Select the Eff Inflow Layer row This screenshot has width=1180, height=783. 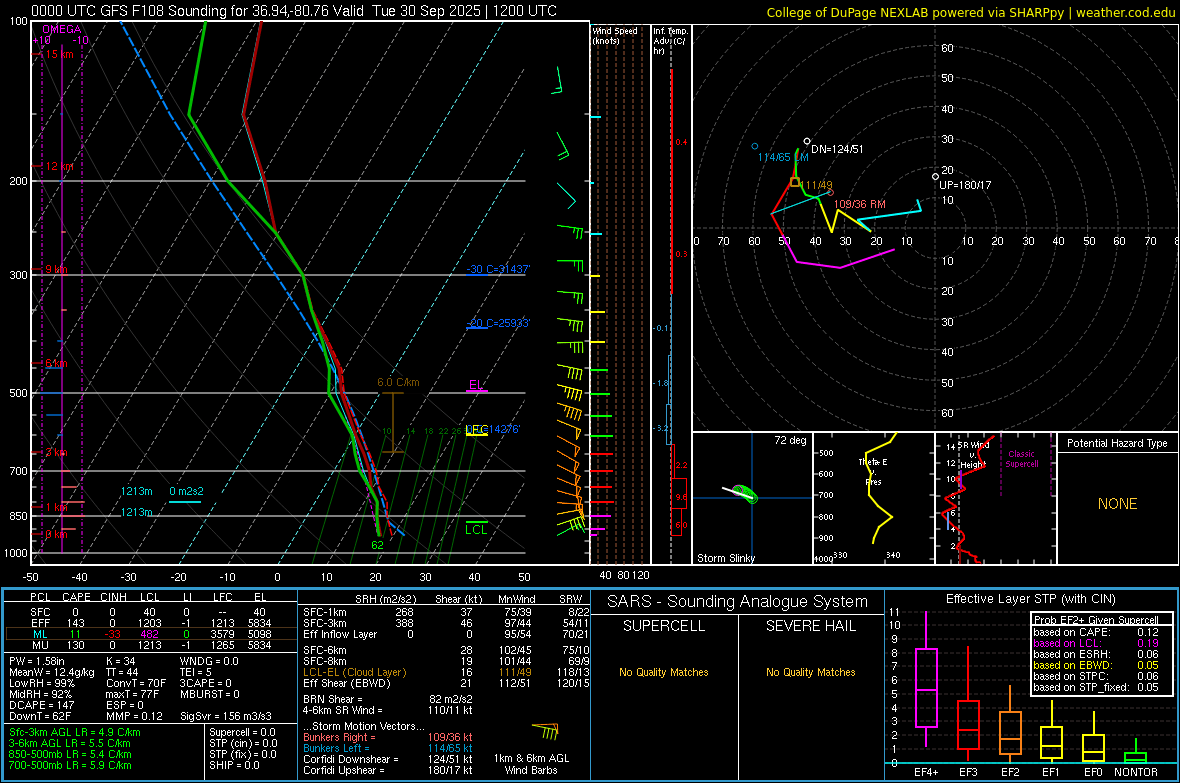point(446,634)
